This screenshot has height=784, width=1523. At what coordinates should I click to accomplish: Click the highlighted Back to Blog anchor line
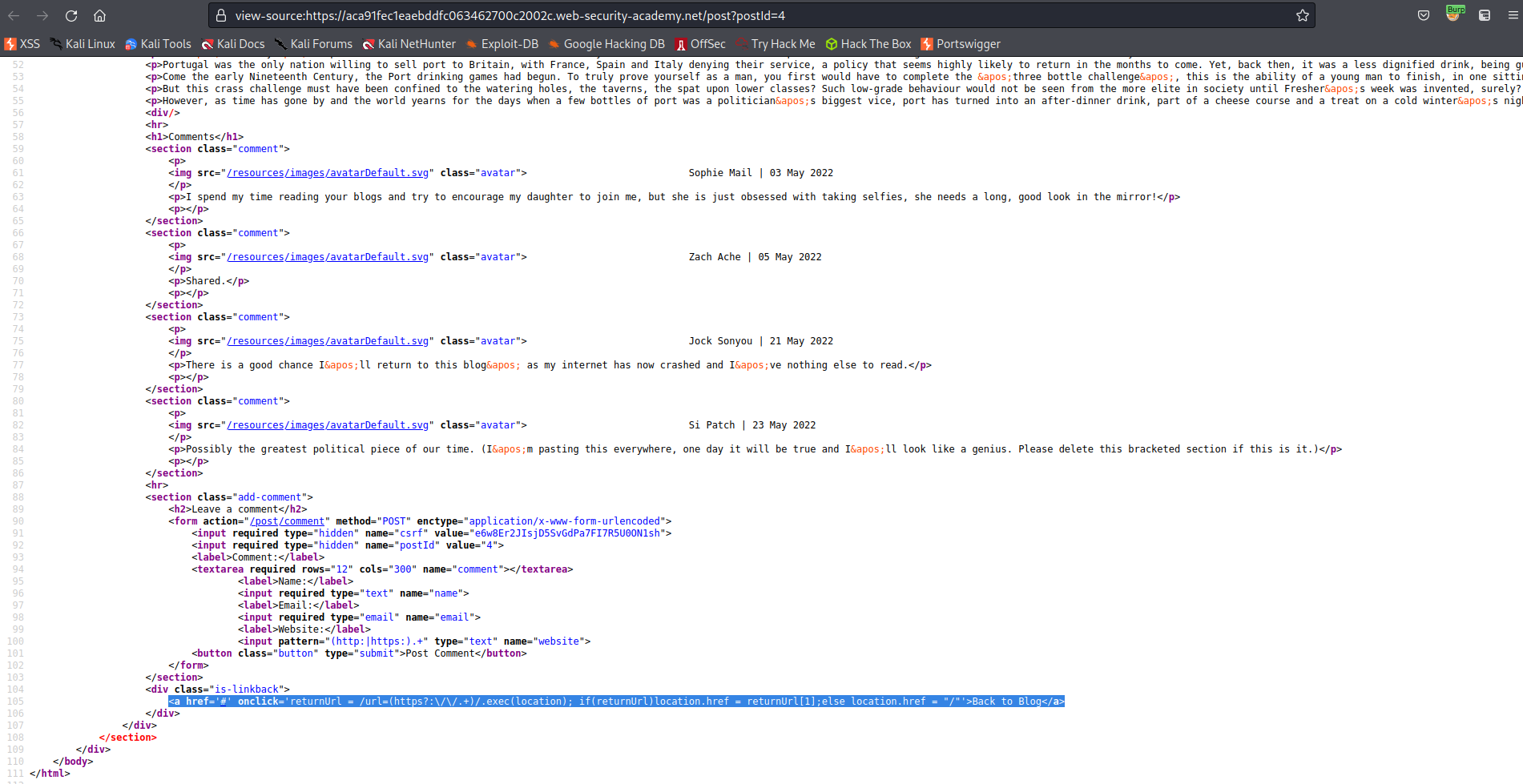(616, 702)
